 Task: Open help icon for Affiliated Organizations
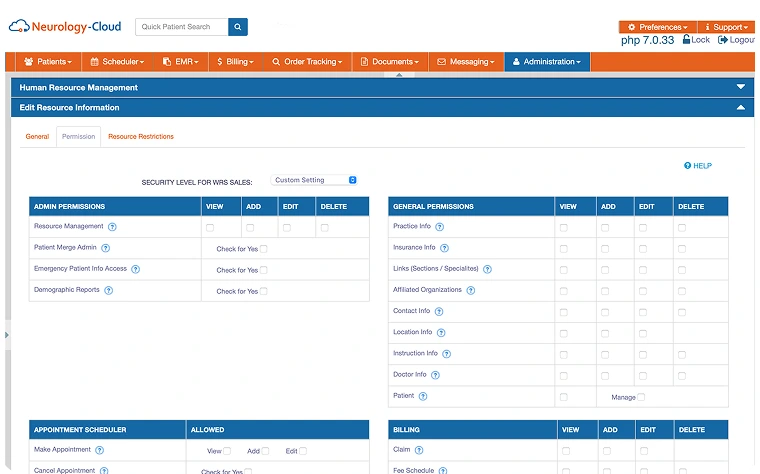tap(471, 290)
